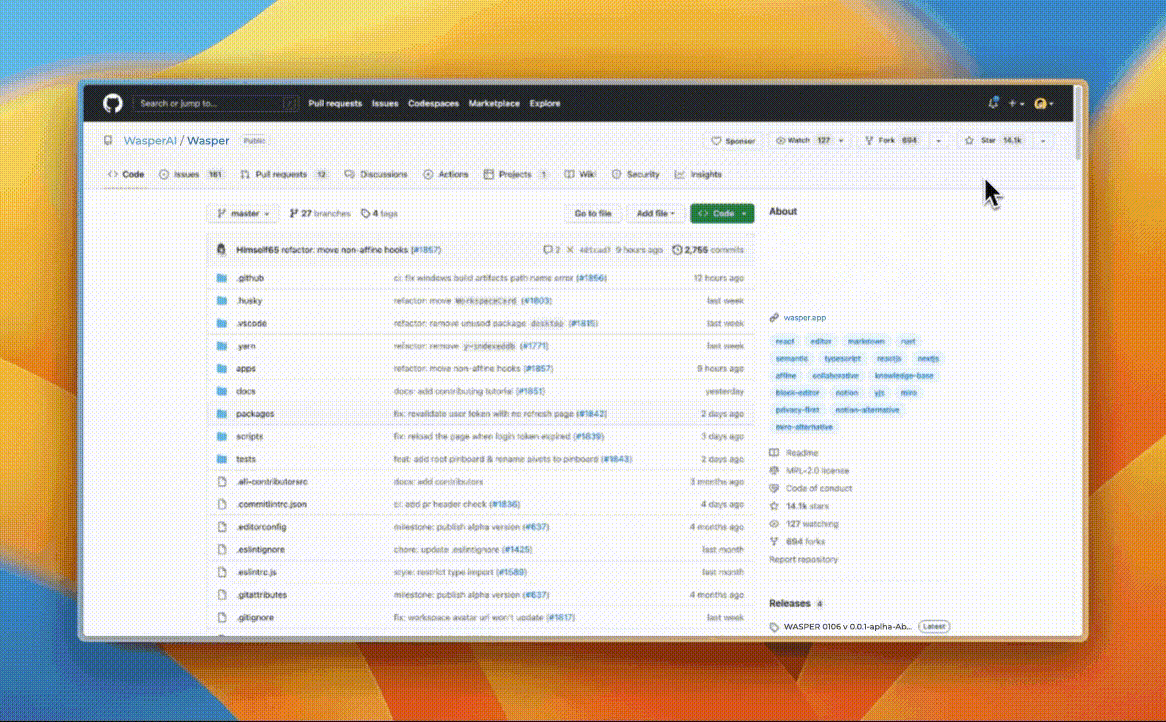Image resolution: width=1166 pixels, height=722 pixels.
Task: Open the .gitattributes file
Action: click(x=262, y=595)
